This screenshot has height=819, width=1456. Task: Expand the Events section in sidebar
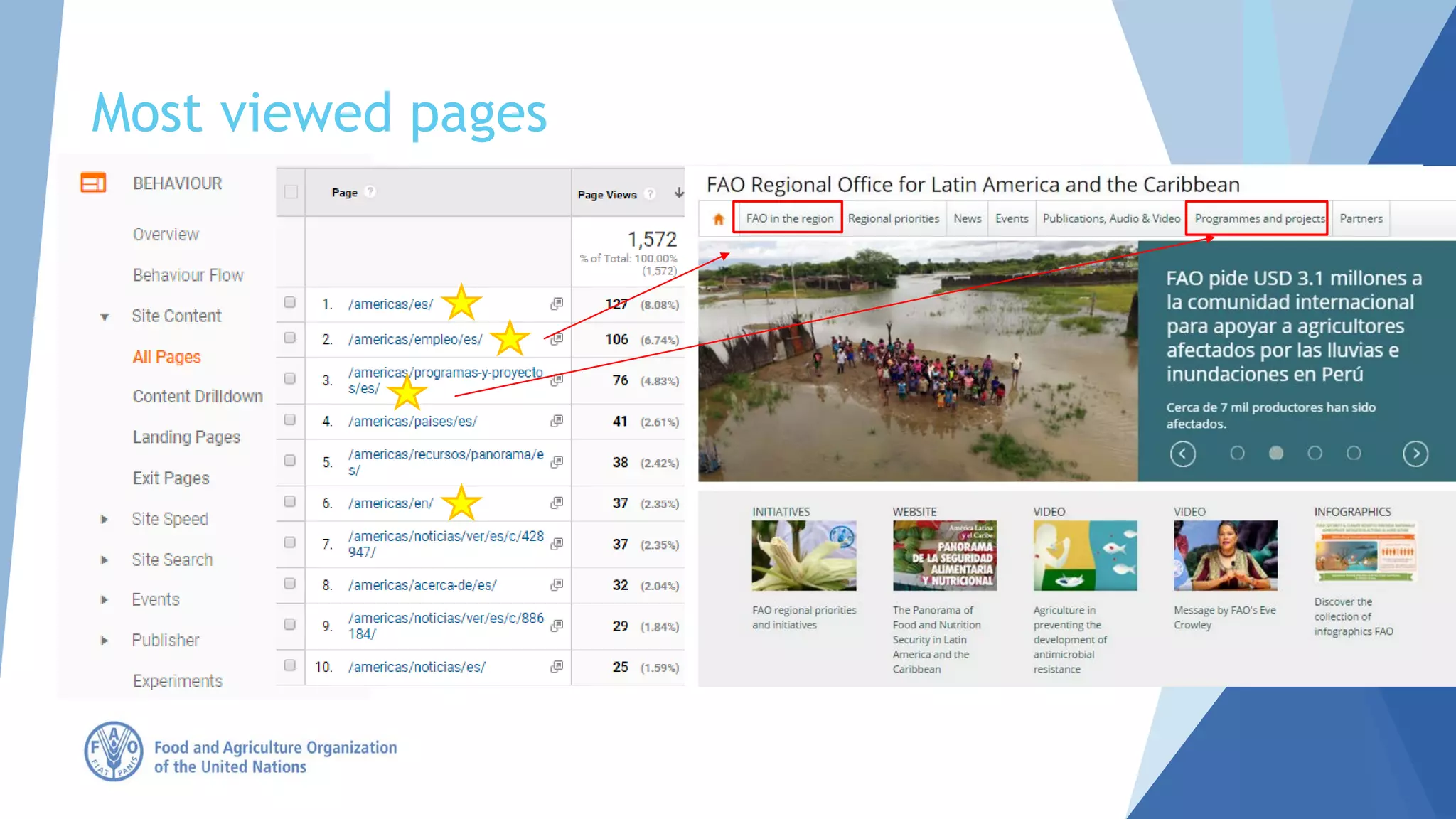coord(105,600)
